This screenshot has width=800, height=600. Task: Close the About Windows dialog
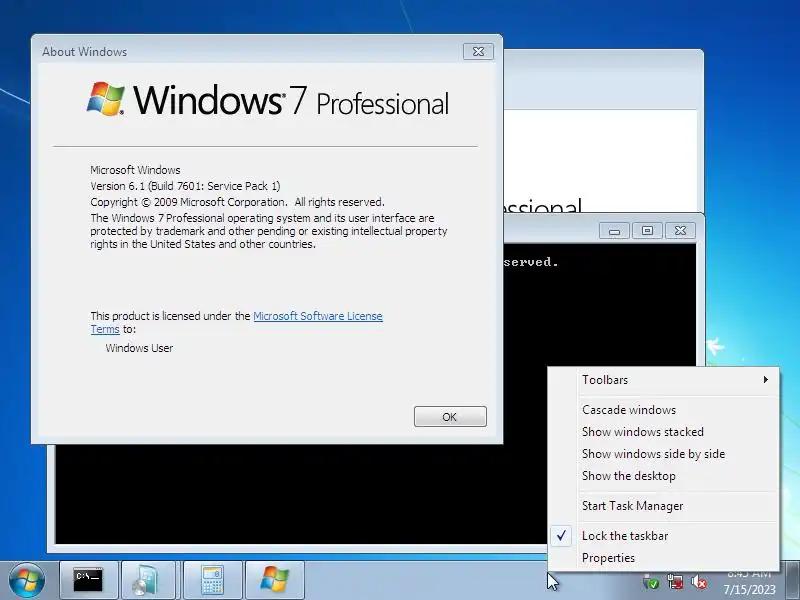(x=478, y=52)
